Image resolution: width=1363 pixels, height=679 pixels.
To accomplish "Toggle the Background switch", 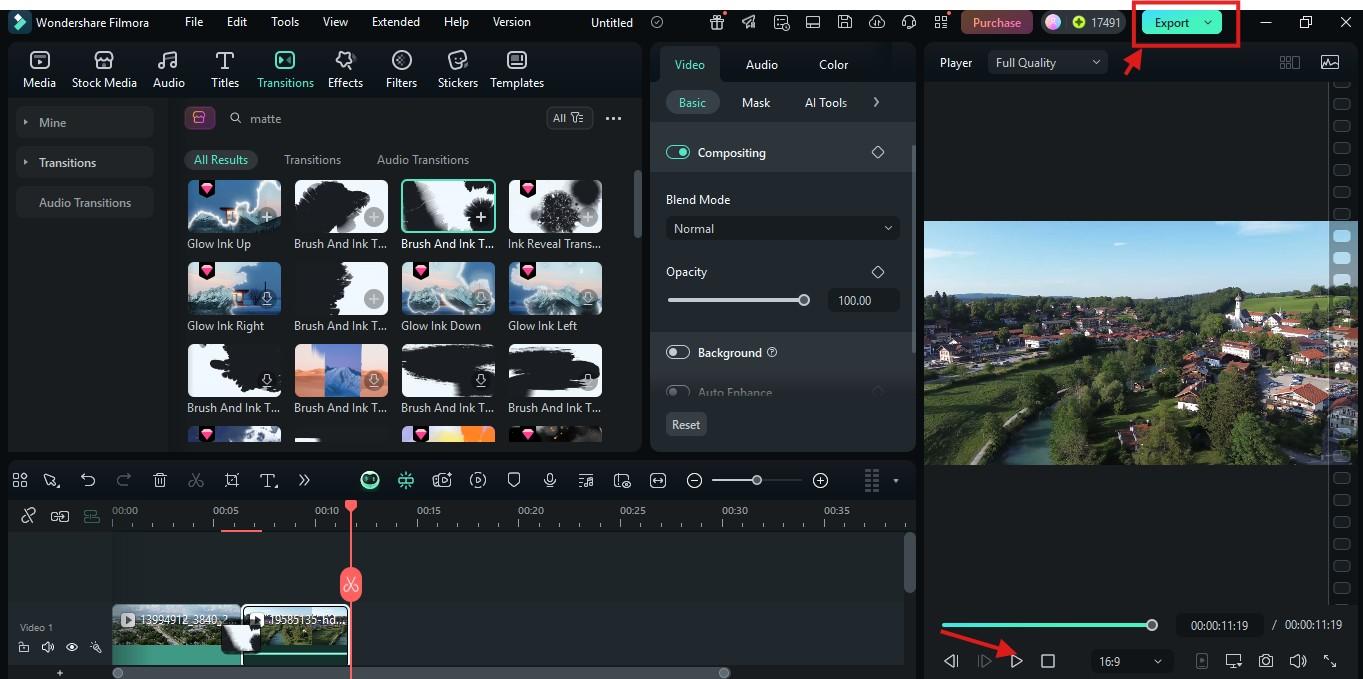I will [678, 352].
